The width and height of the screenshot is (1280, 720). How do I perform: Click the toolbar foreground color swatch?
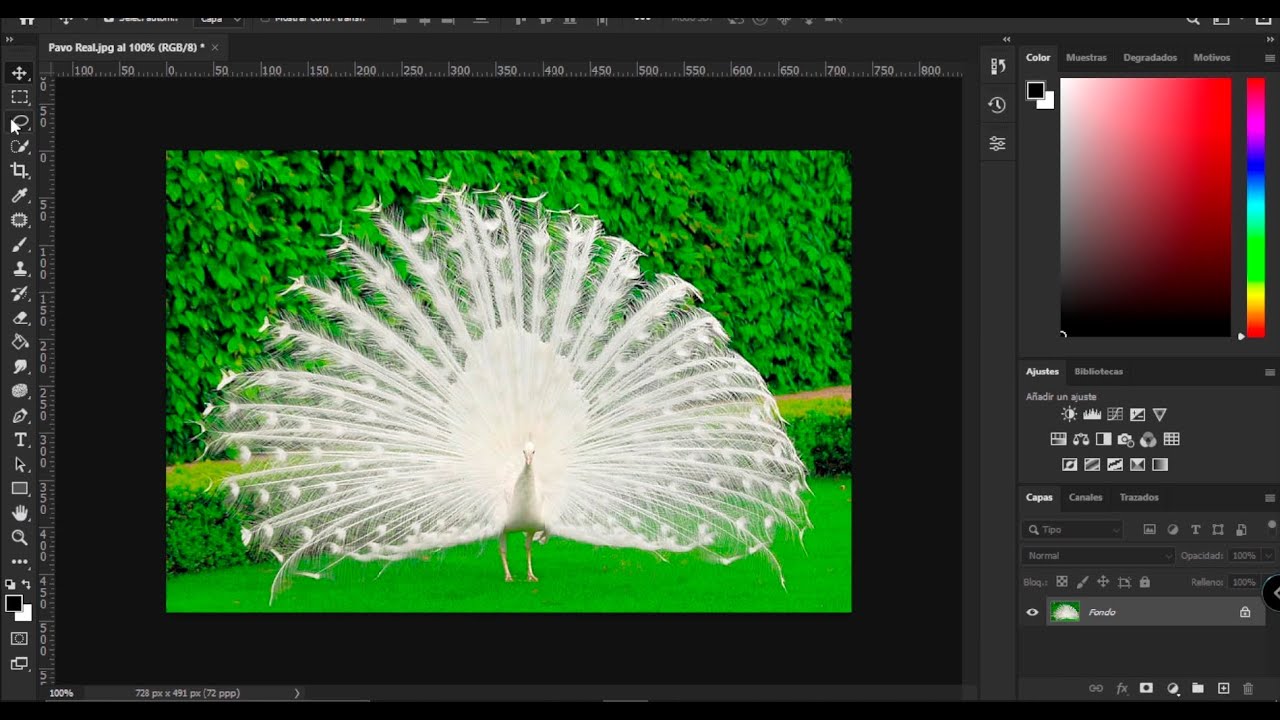point(14,603)
